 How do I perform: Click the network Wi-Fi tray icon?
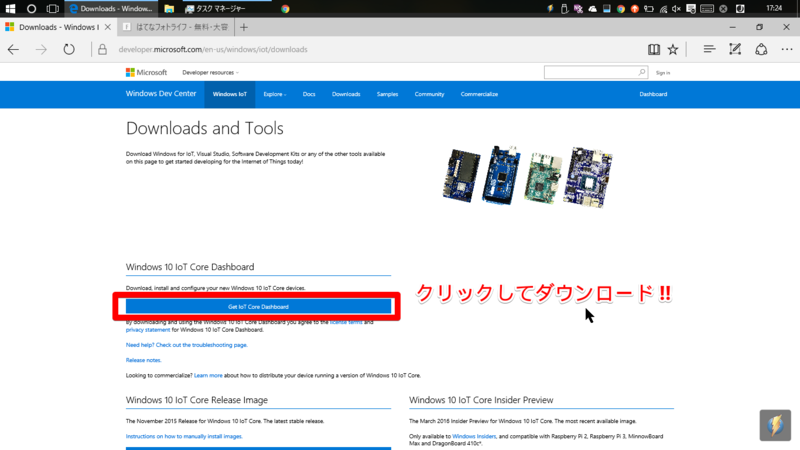[663, 9]
